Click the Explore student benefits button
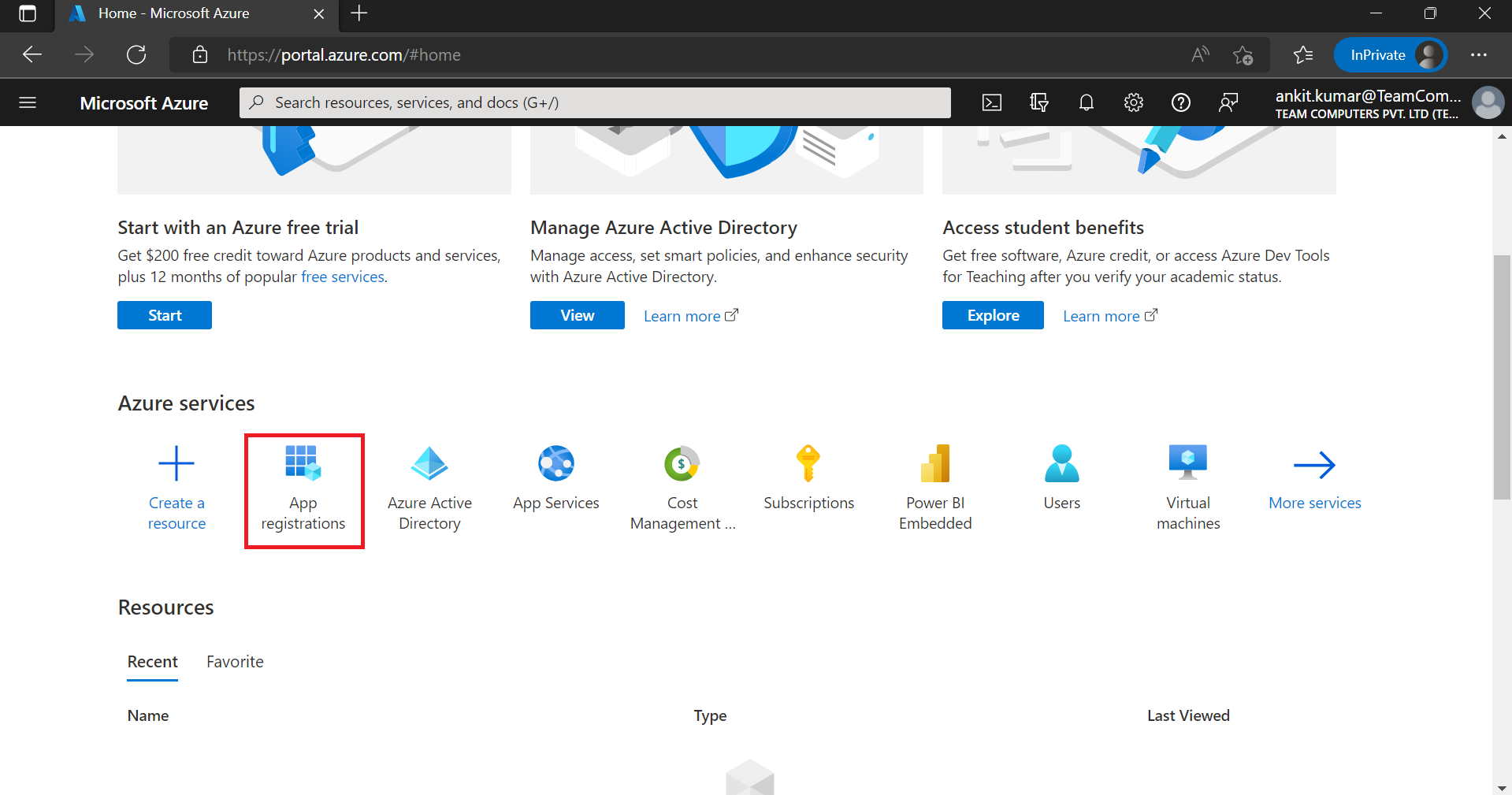The width and height of the screenshot is (1512, 795). (993, 315)
